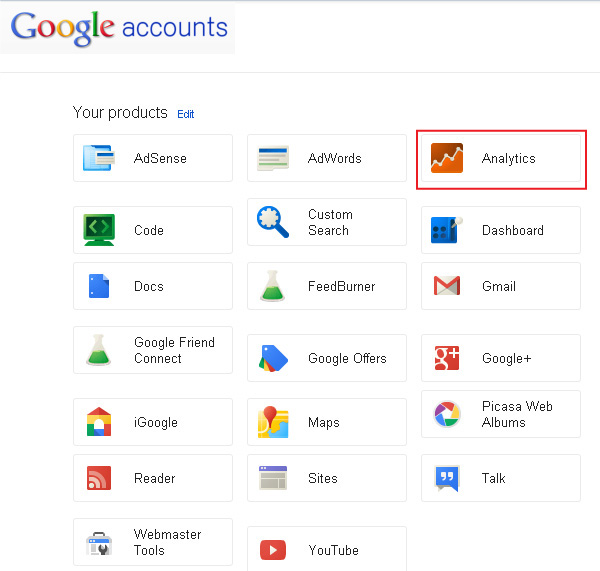Open the Dashboard text link
The width and height of the screenshot is (600, 571).
tap(512, 230)
